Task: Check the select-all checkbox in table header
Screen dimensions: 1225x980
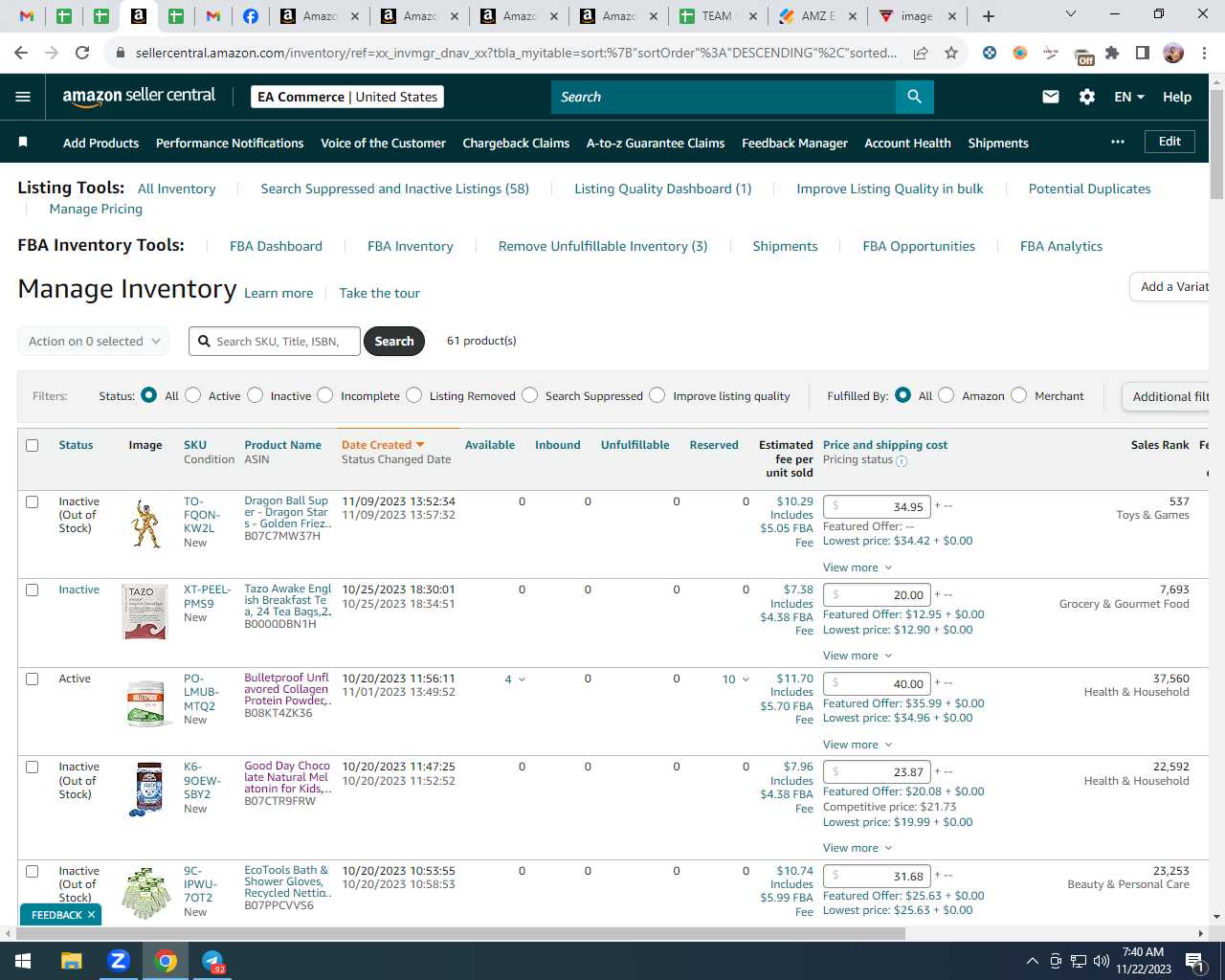Action: [x=32, y=445]
